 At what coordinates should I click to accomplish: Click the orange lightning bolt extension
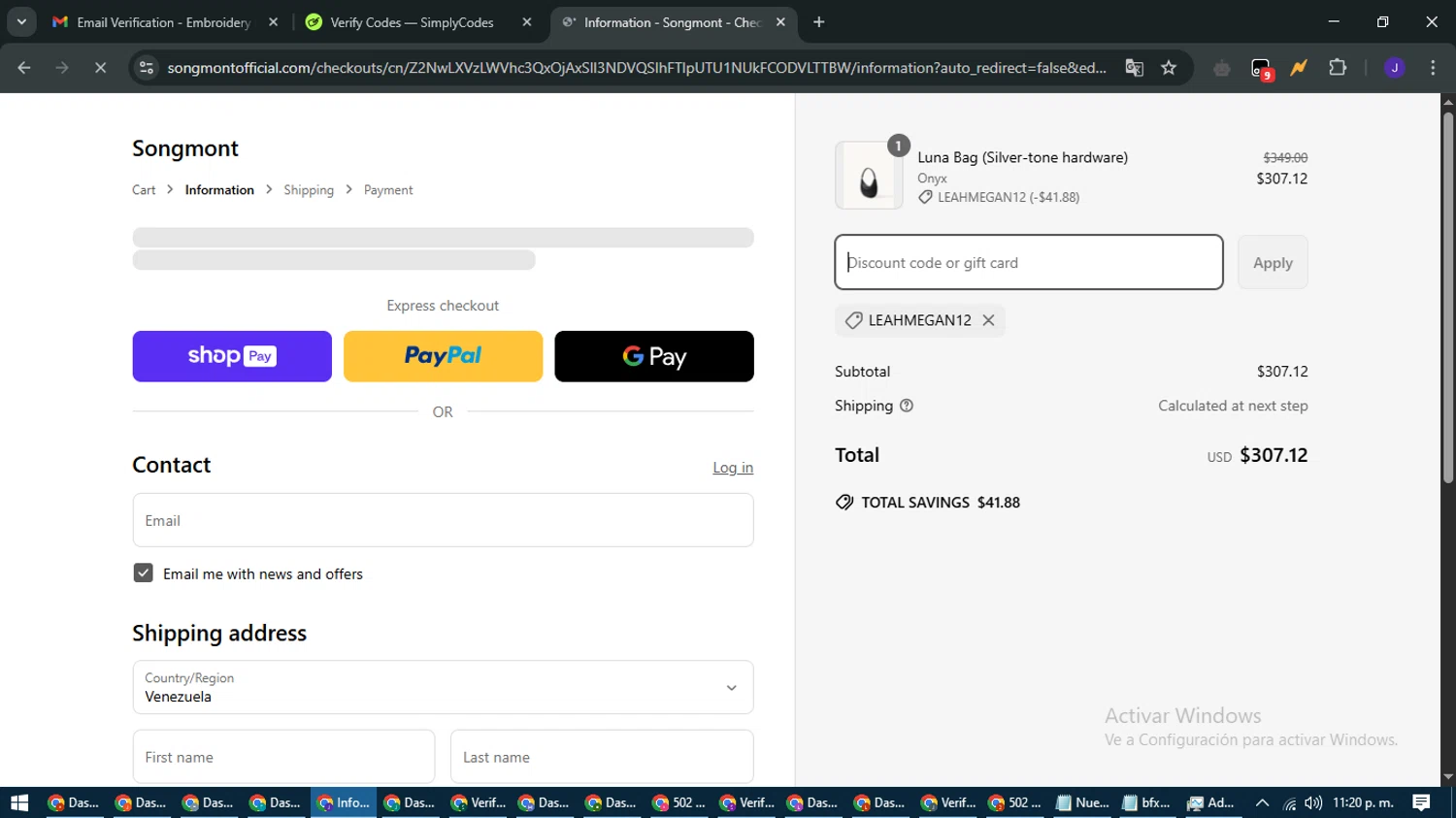pos(1299,68)
